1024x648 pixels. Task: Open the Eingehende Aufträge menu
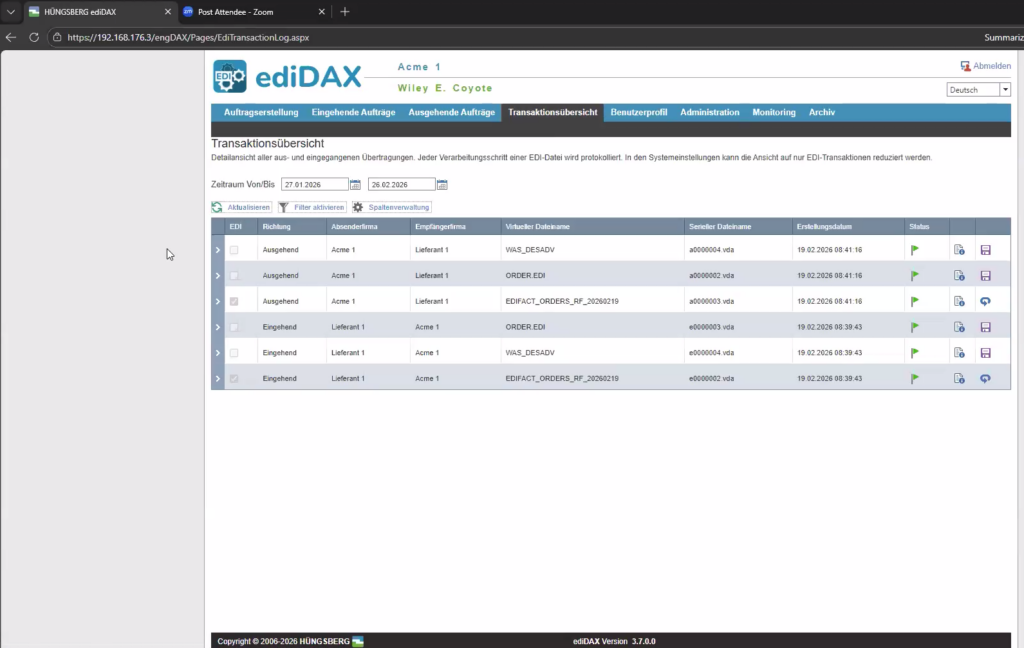click(353, 113)
